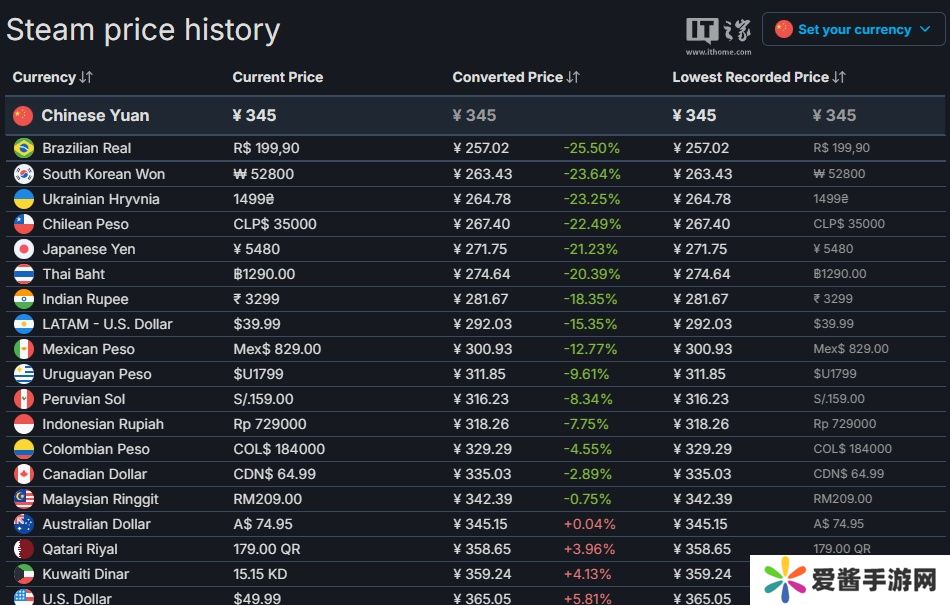Open the Set your currency dropdown

pos(853,30)
